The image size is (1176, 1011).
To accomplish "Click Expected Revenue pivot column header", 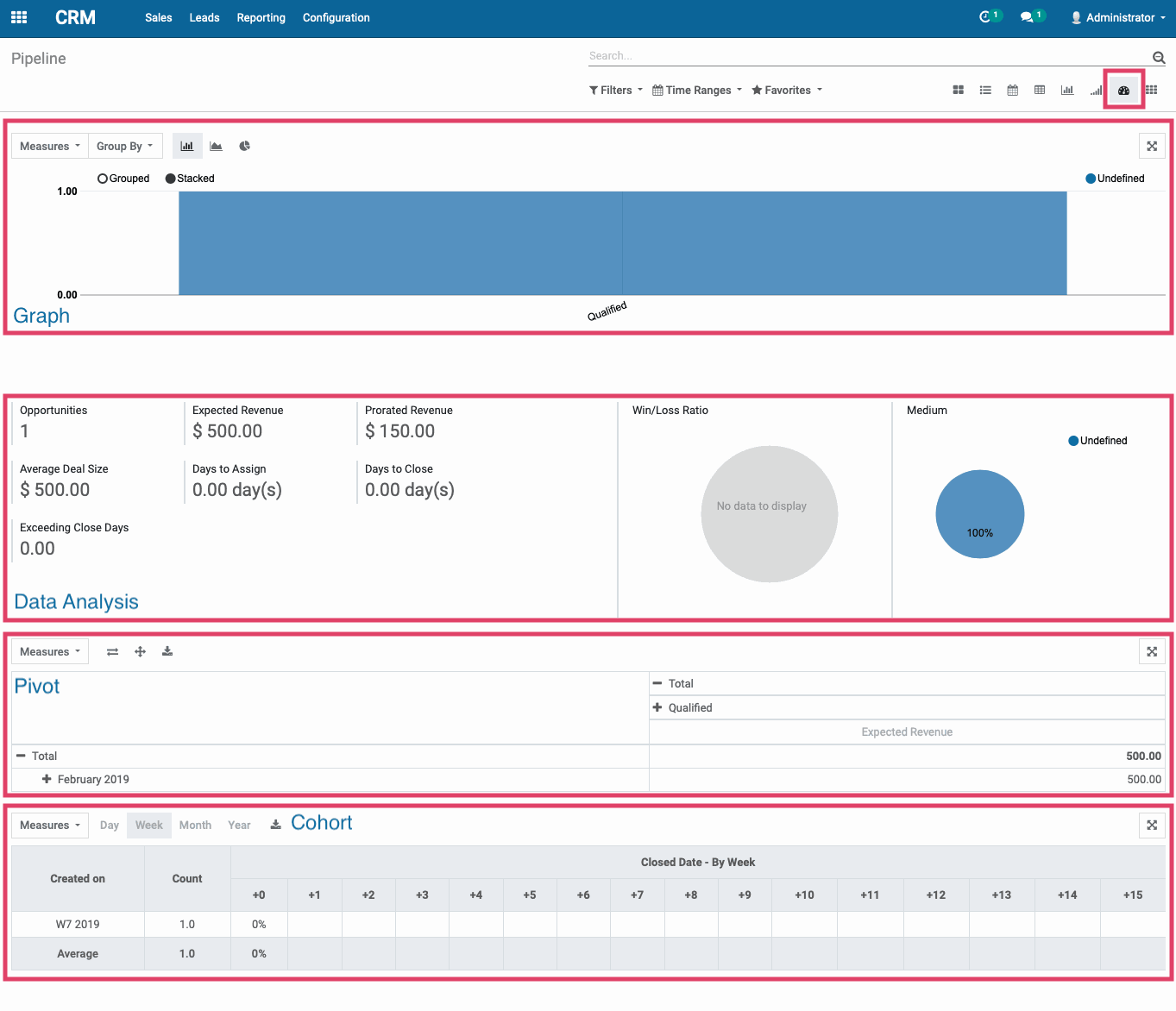I will coord(907,732).
